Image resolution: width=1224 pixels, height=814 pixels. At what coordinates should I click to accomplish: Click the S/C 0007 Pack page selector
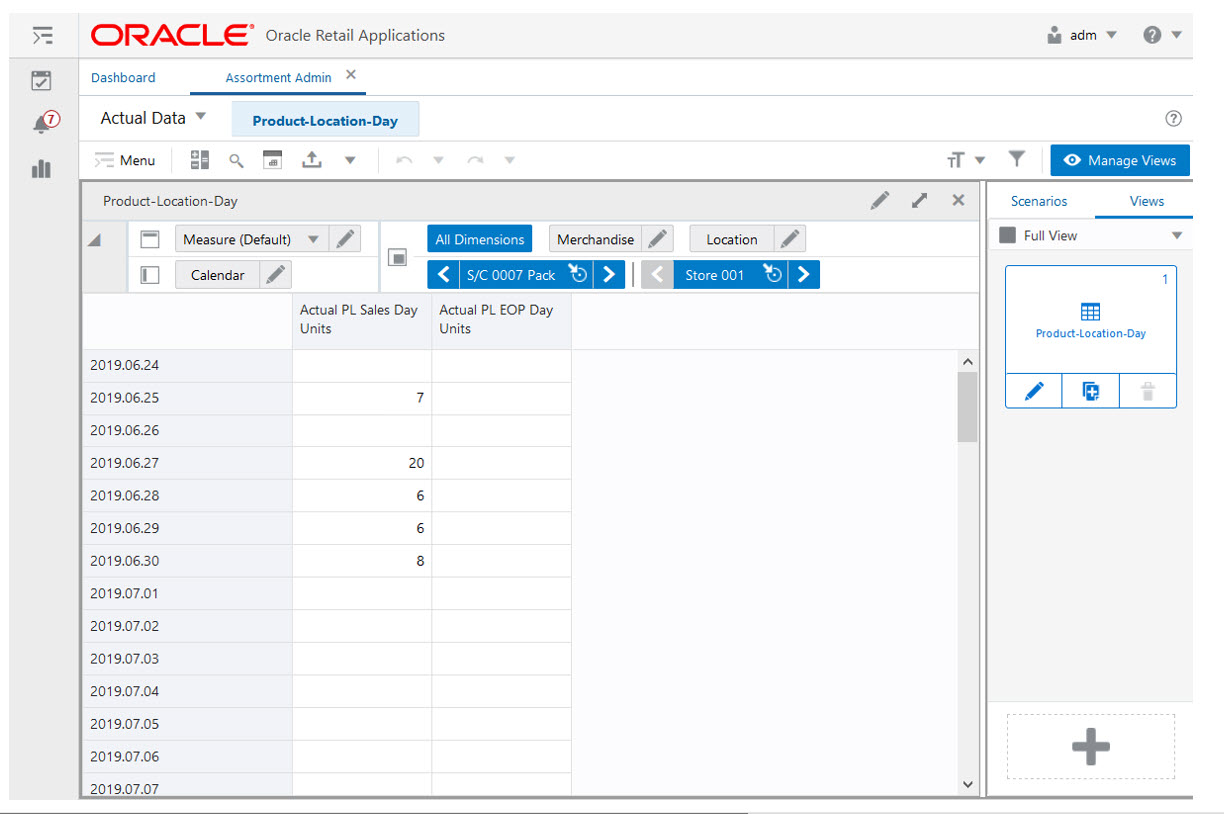click(x=511, y=275)
